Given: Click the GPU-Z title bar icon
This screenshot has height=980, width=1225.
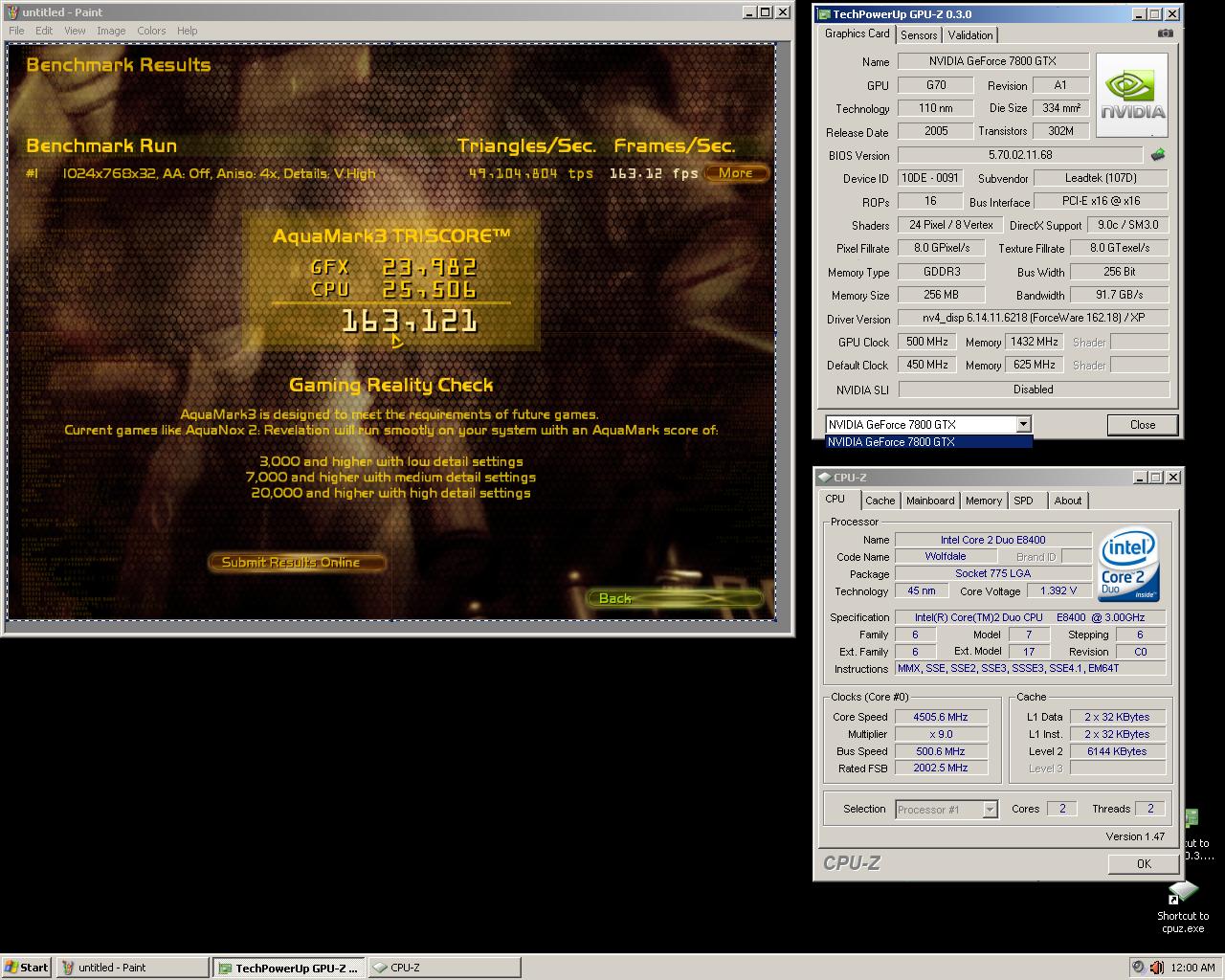Looking at the screenshot, I should pos(824,13).
